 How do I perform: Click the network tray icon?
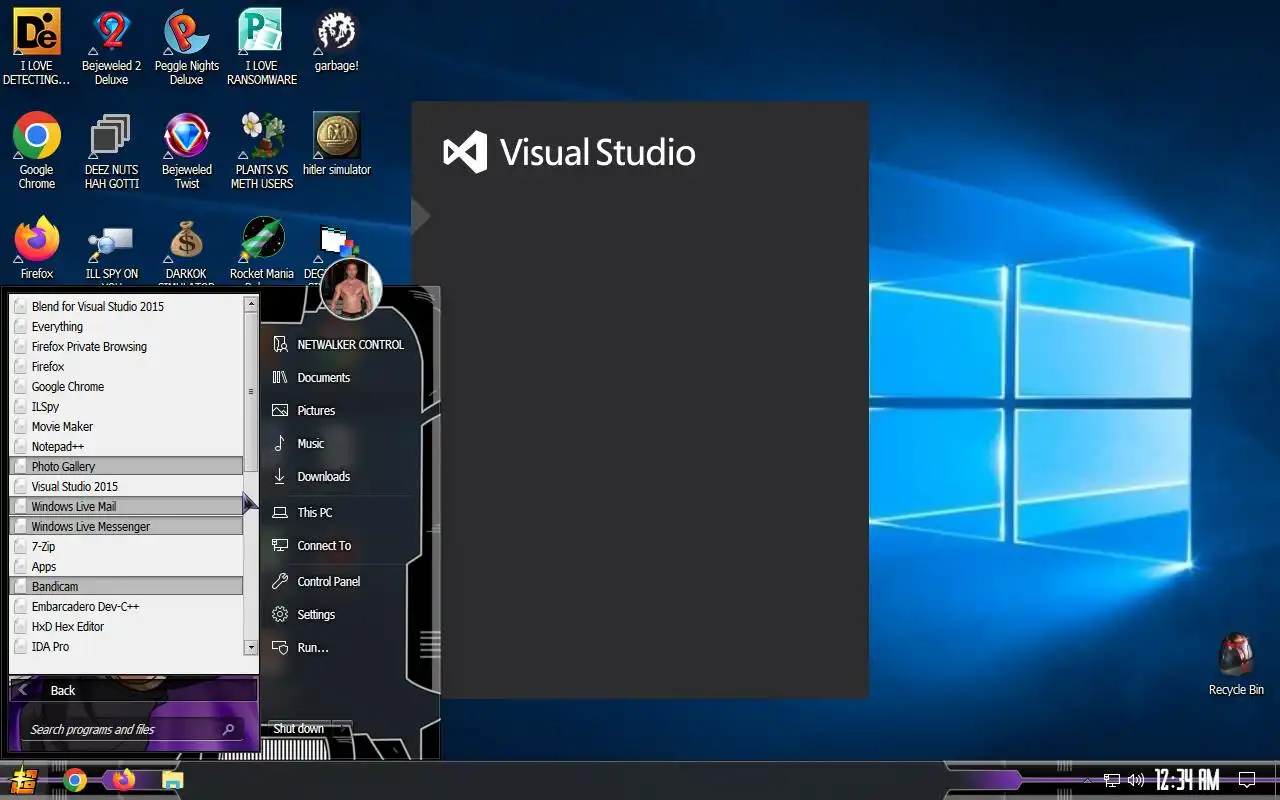tap(1112, 780)
